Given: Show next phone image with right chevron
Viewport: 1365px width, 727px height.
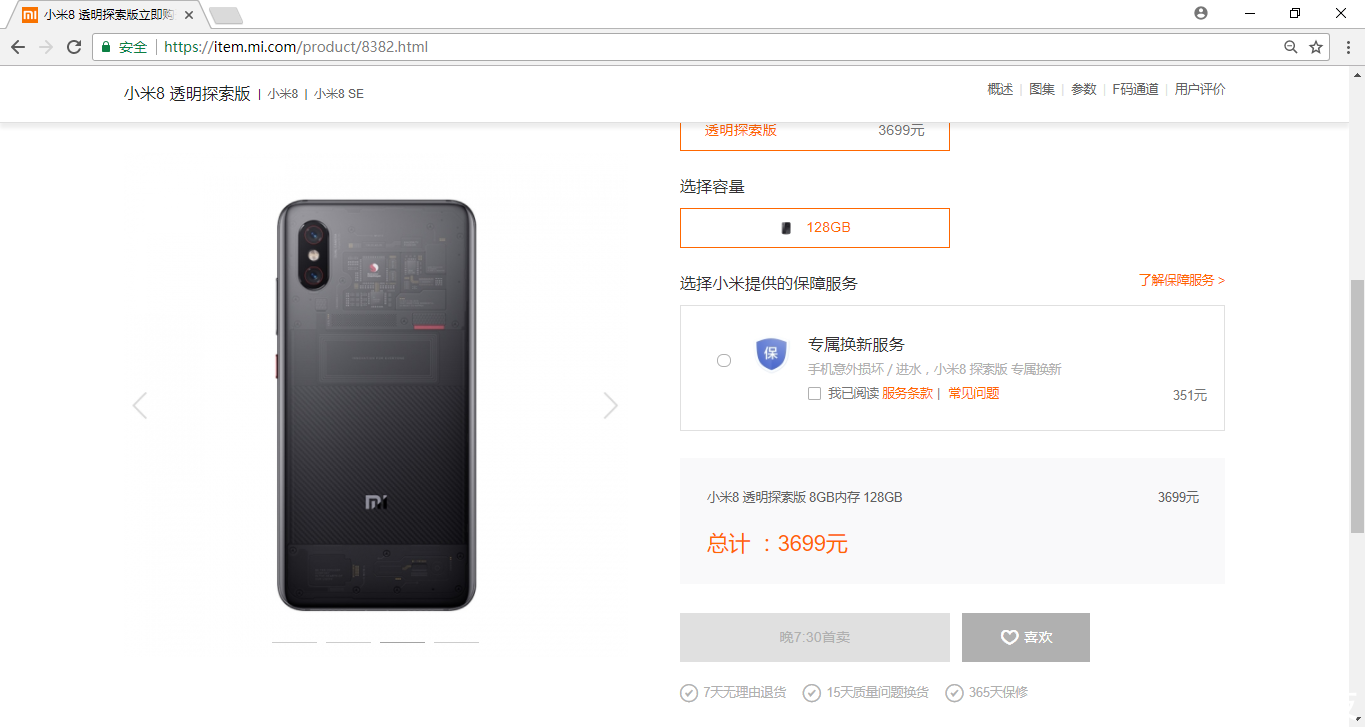Looking at the screenshot, I should click(x=610, y=405).
